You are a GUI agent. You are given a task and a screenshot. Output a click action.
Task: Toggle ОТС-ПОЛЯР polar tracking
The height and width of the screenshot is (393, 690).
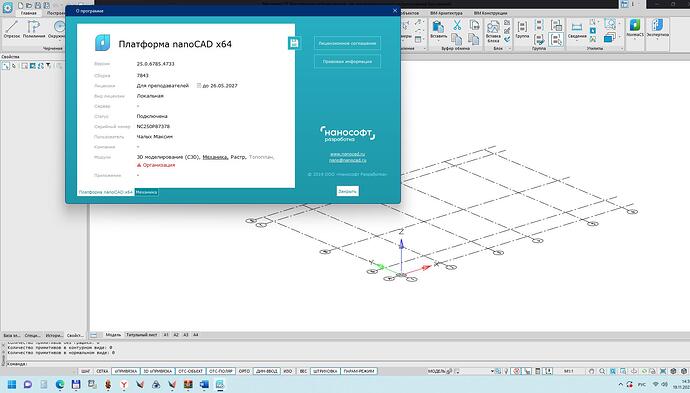221,371
